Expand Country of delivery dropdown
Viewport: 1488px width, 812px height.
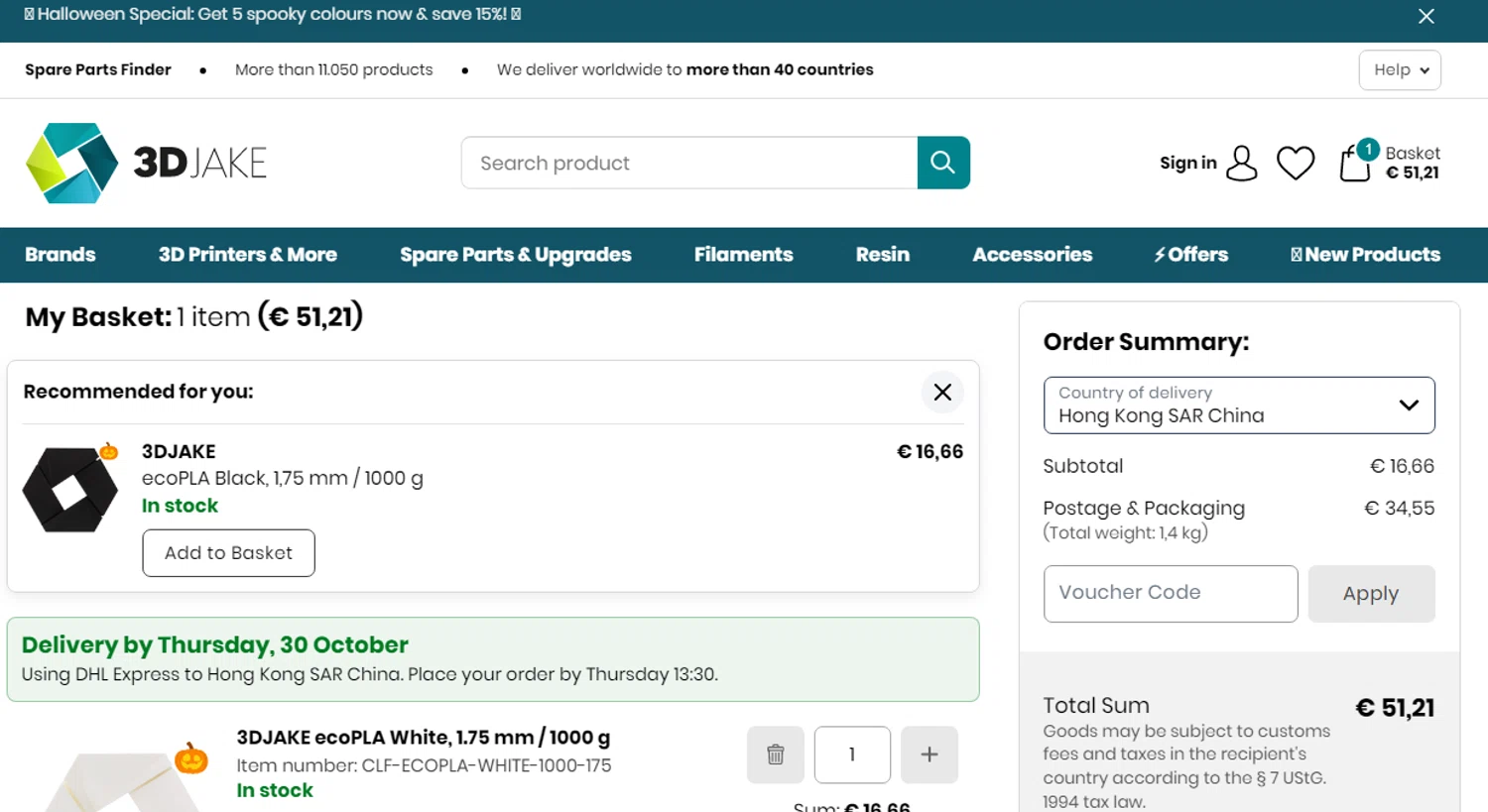click(1239, 405)
